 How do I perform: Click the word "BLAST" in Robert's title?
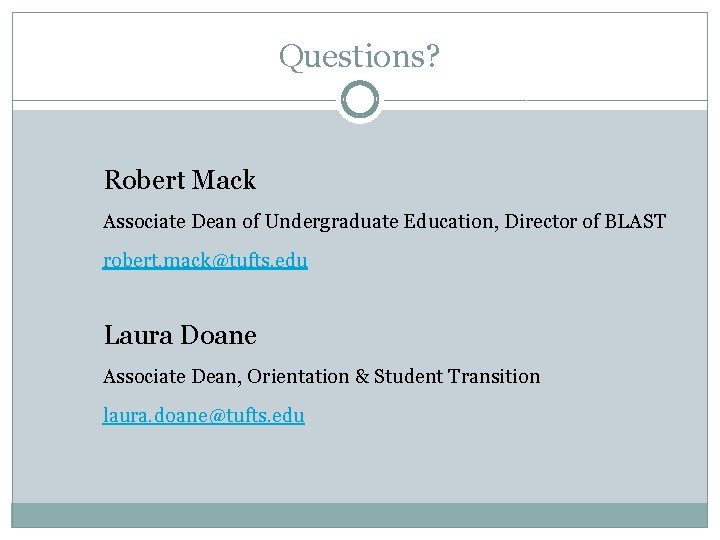(635, 221)
